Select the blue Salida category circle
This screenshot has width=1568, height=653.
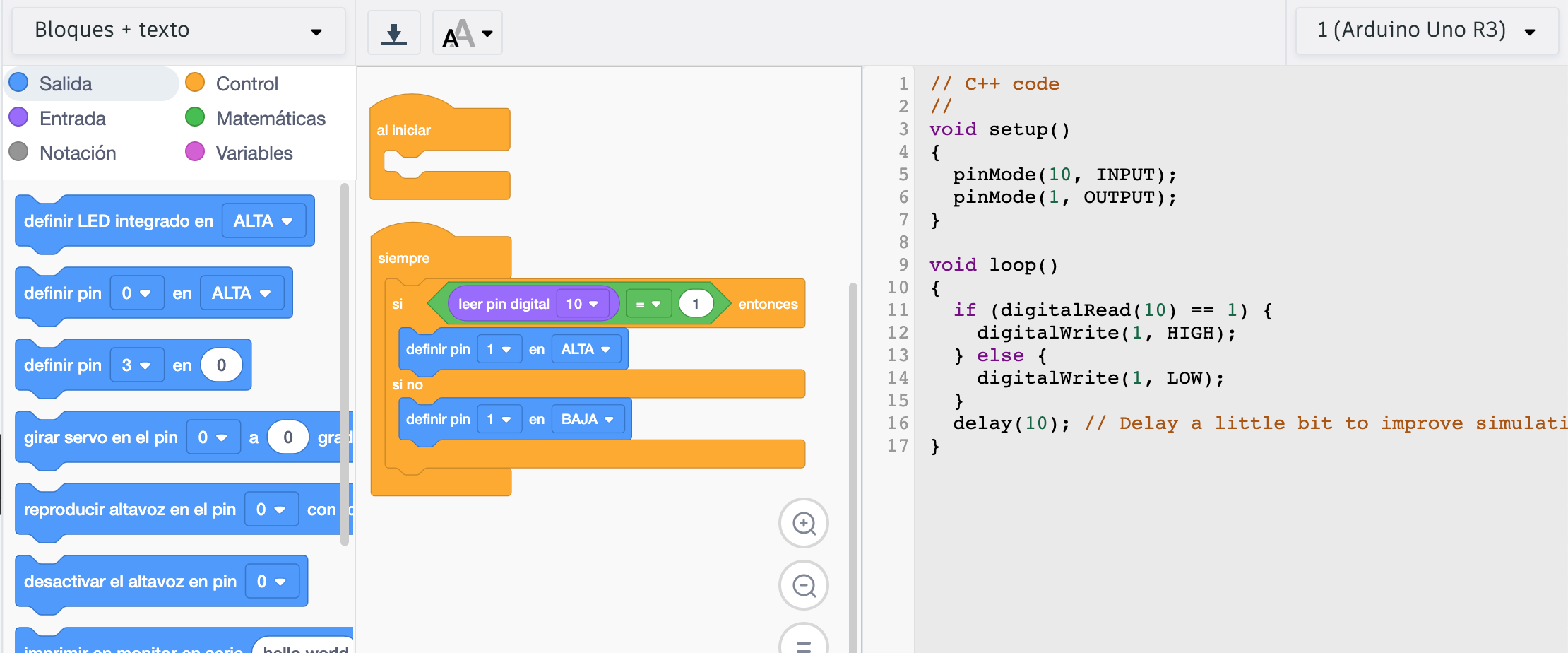click(19, 83)
